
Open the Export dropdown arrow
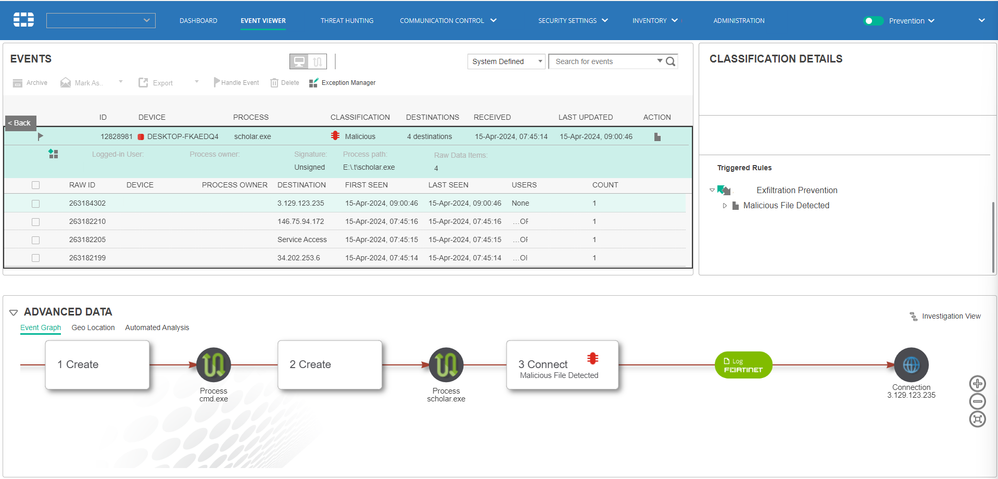tap(197, 82)
